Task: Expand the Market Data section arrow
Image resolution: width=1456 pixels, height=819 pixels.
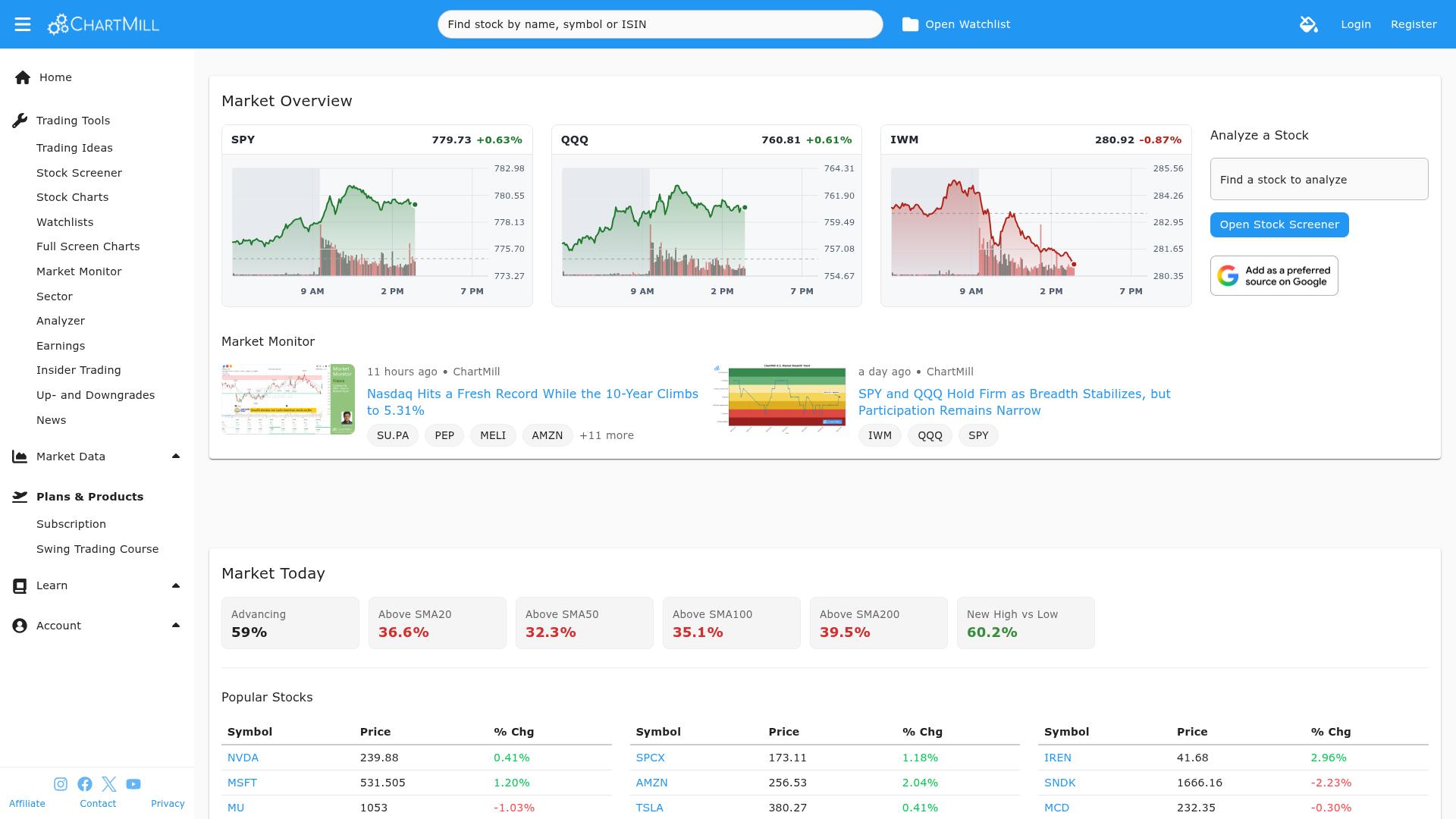Action: (x=176, y=456)
